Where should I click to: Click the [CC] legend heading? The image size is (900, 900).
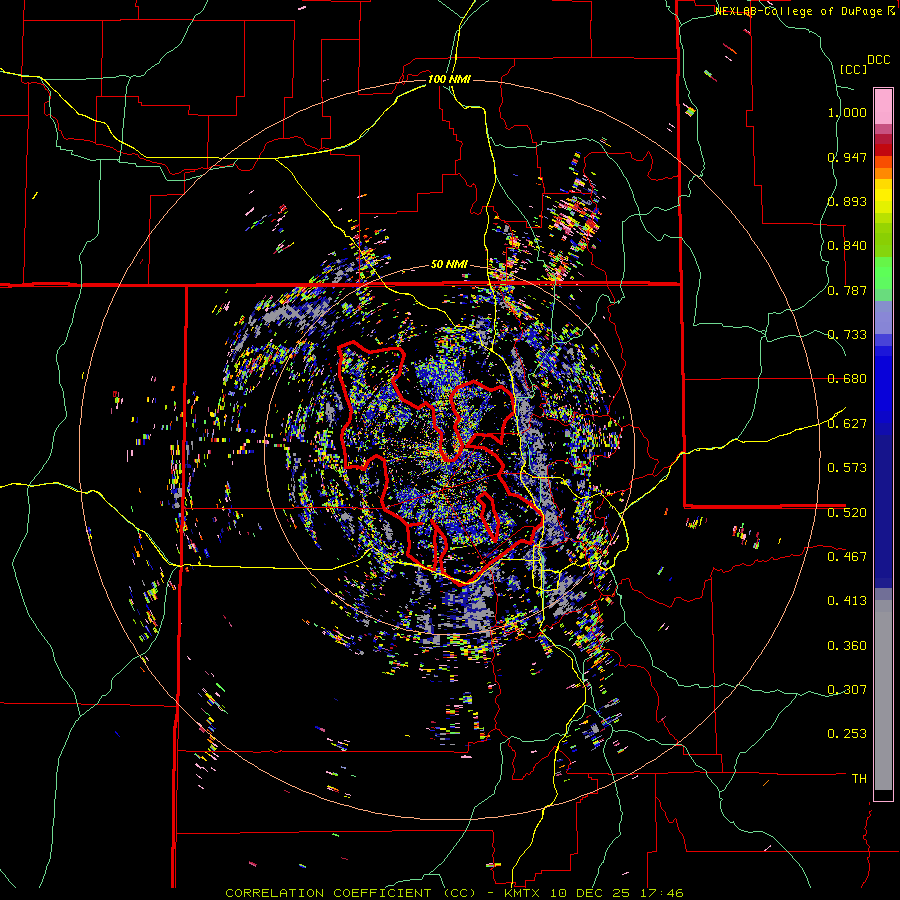coord(853,69)
